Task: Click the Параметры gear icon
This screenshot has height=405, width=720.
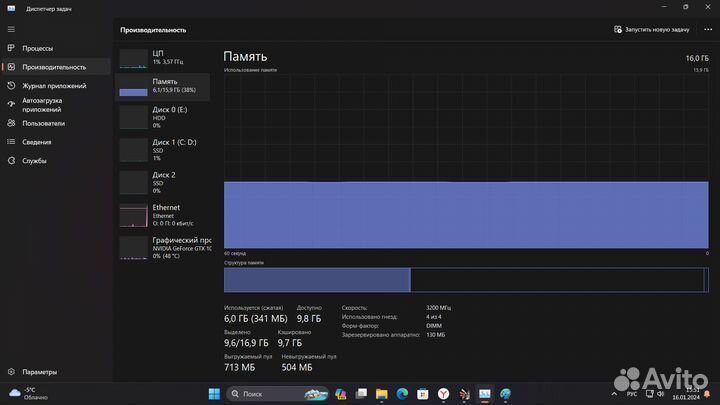Action: [11, 371]
